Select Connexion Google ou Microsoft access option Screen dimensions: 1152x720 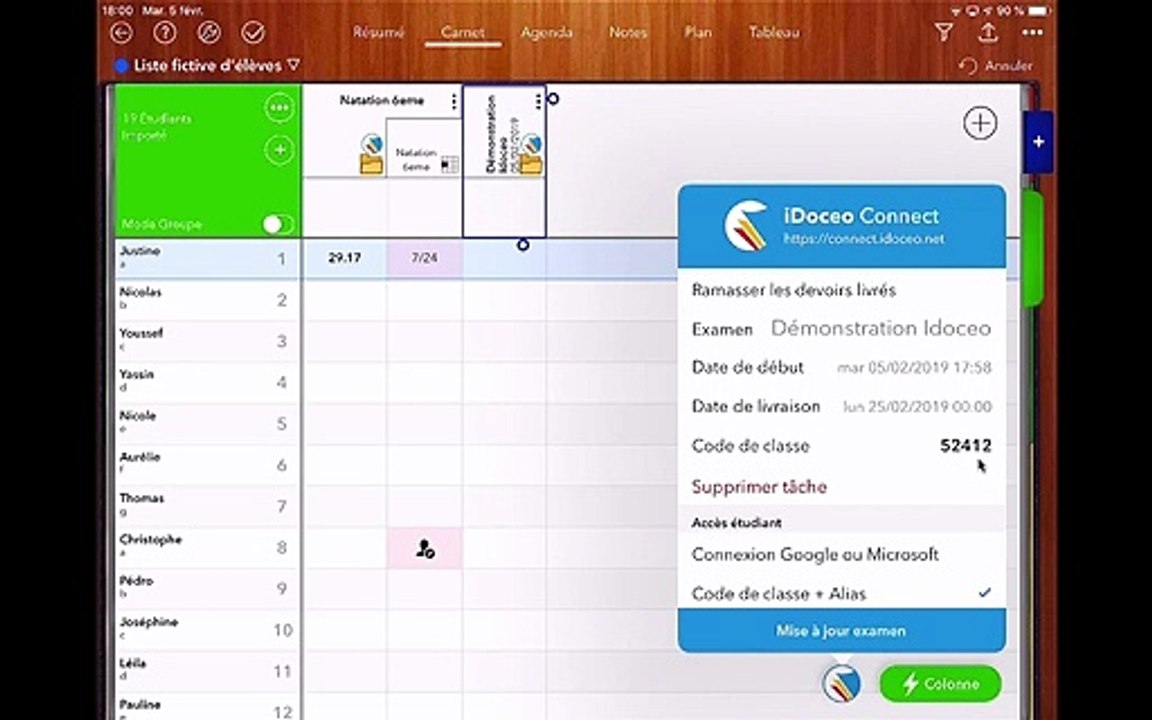pos(841,554)
